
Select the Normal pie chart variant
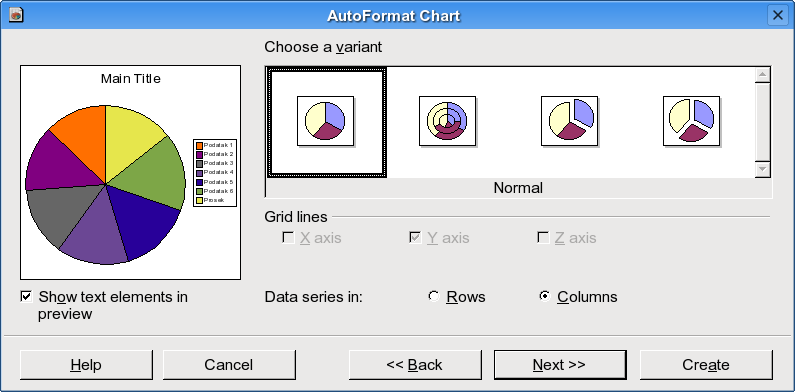(x=326, y=121)
